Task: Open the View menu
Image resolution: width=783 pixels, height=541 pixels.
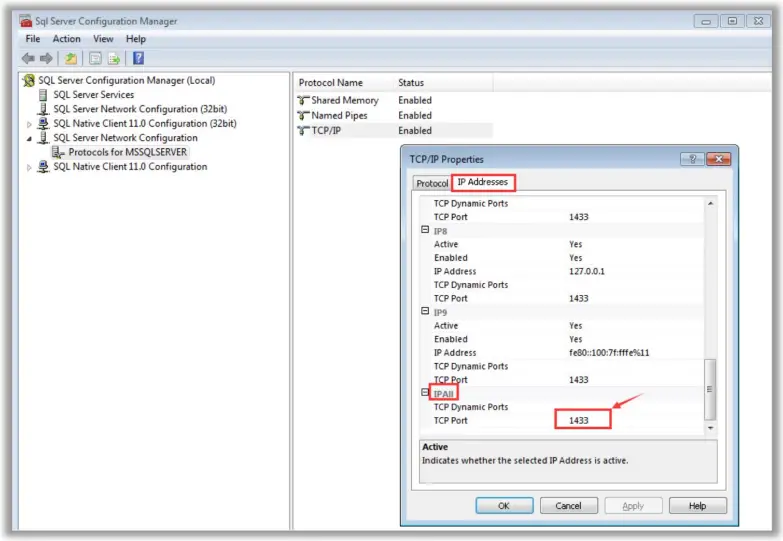Action: click(103, 39)
